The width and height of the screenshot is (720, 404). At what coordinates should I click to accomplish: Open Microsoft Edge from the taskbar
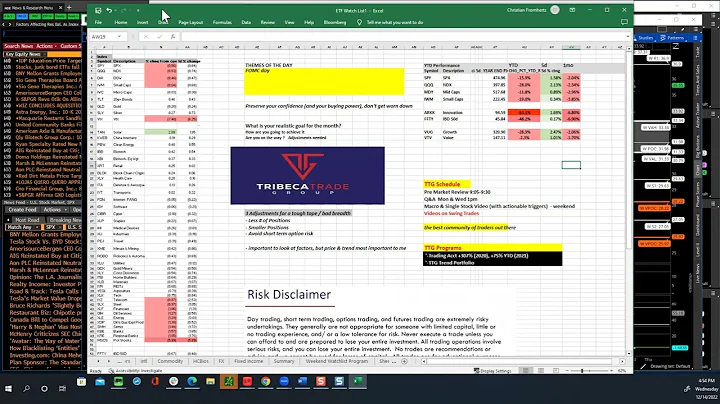tap(192, 382)
